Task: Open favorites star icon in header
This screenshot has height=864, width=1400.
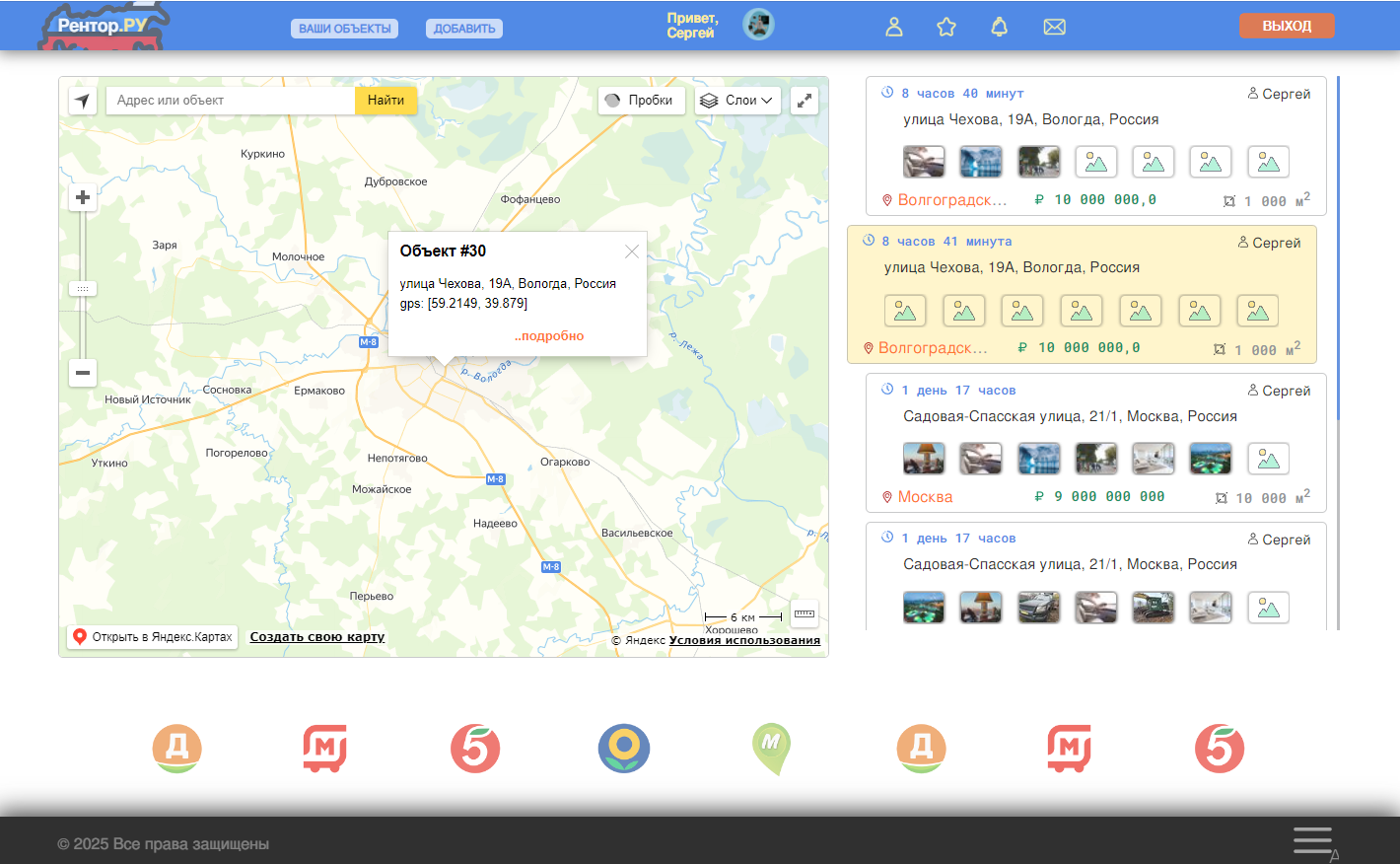Action: pos(946,27)
